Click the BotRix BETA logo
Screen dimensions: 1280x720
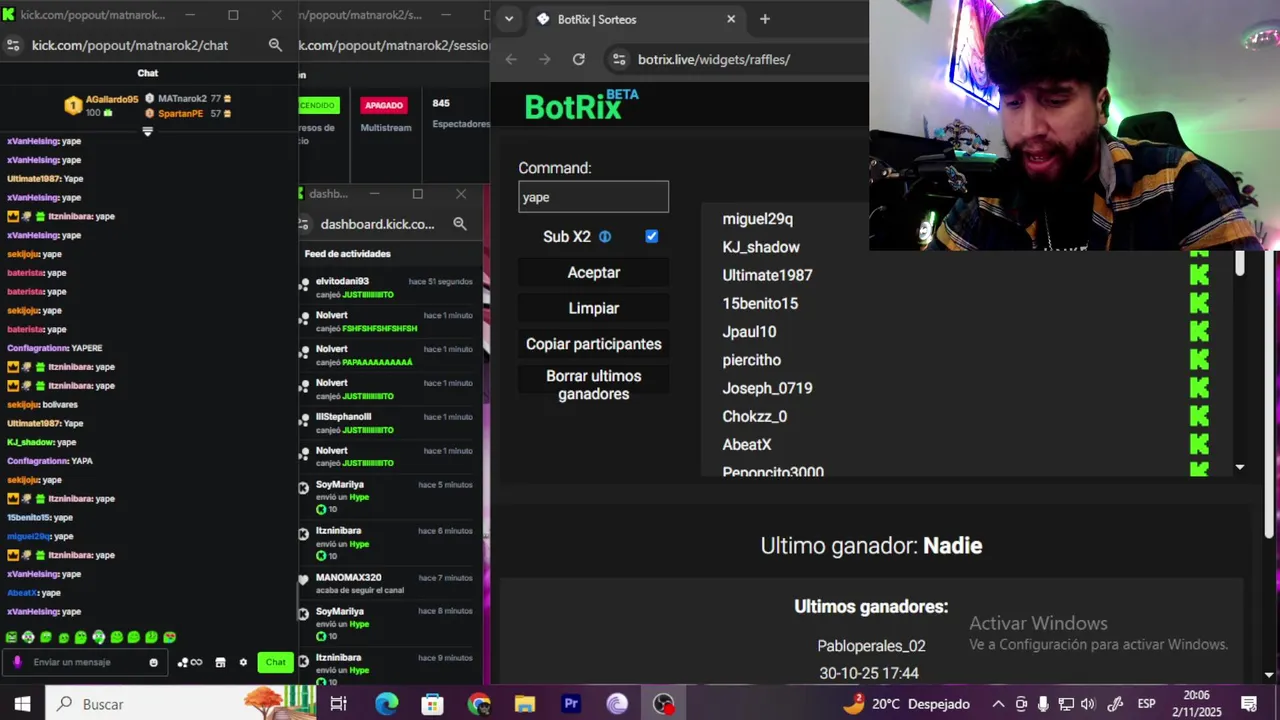581,105
